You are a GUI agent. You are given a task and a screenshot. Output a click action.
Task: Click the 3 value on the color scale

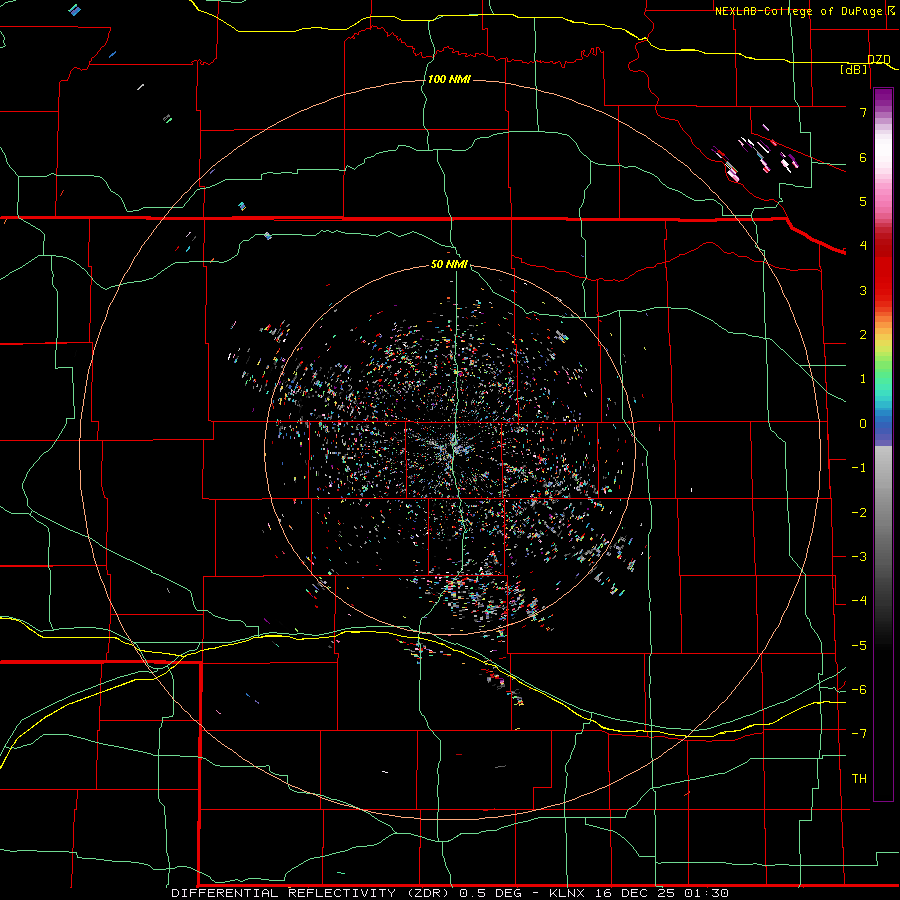coord(863,290)
